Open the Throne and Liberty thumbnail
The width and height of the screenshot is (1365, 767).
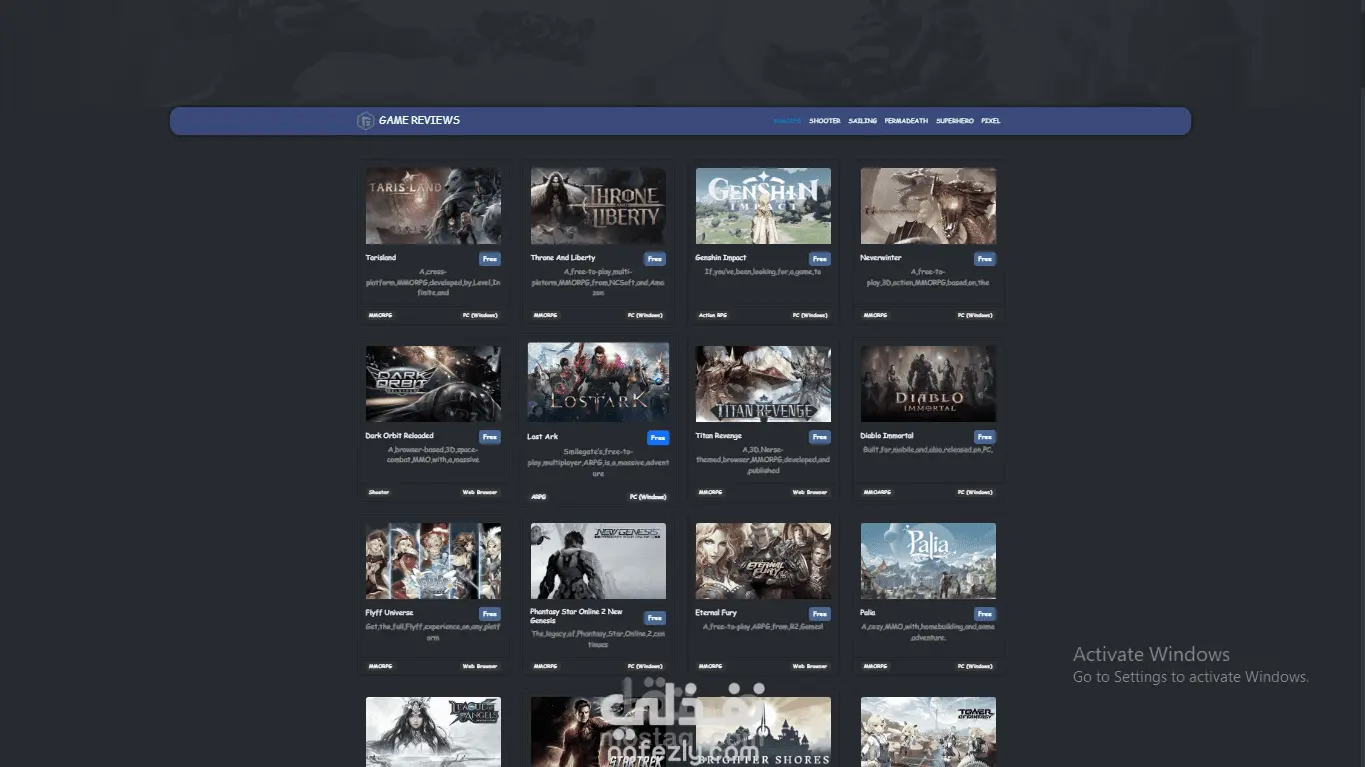click(x=598, y=206)
